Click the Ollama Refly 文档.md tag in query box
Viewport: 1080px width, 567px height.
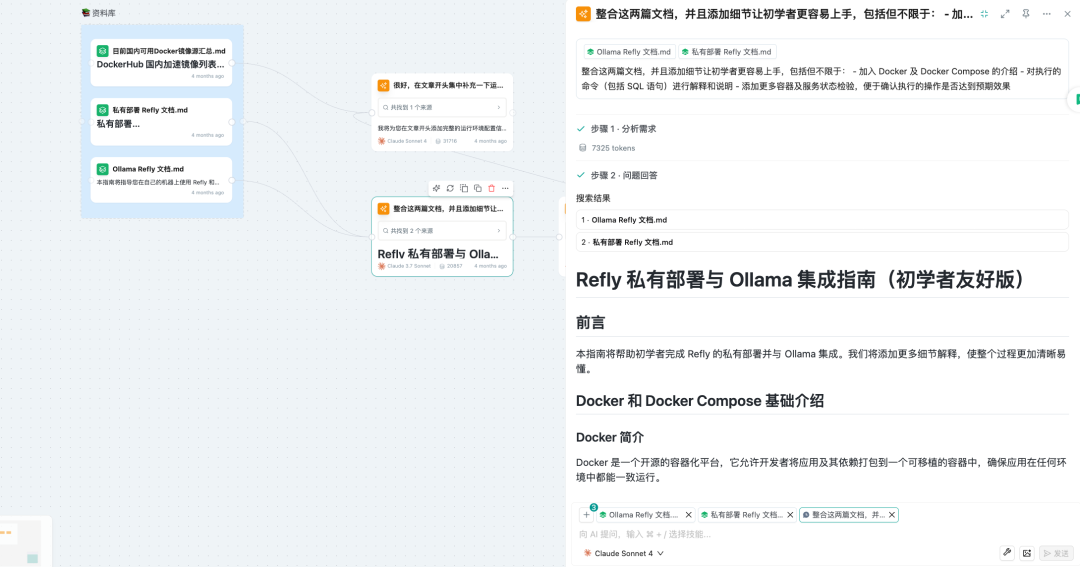tap(628, 52)
